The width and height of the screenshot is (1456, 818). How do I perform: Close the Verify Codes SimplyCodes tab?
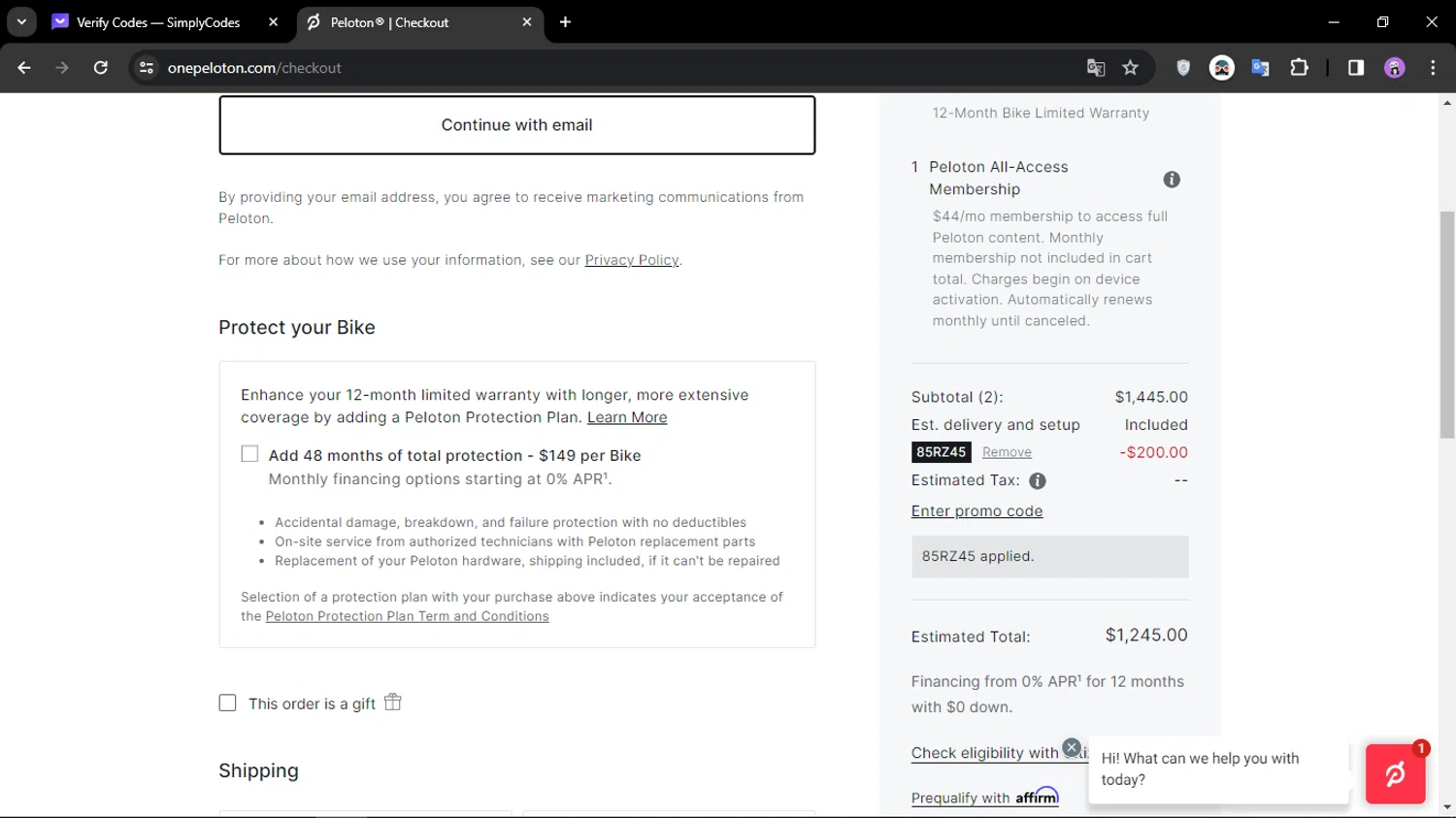pyautogui.click(x=273, y=22)
